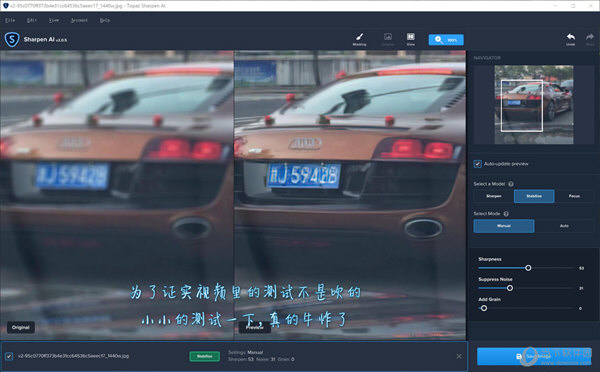Open the View layout icon
This screenshot has width=600, height=372.
[x=411, y=39]
